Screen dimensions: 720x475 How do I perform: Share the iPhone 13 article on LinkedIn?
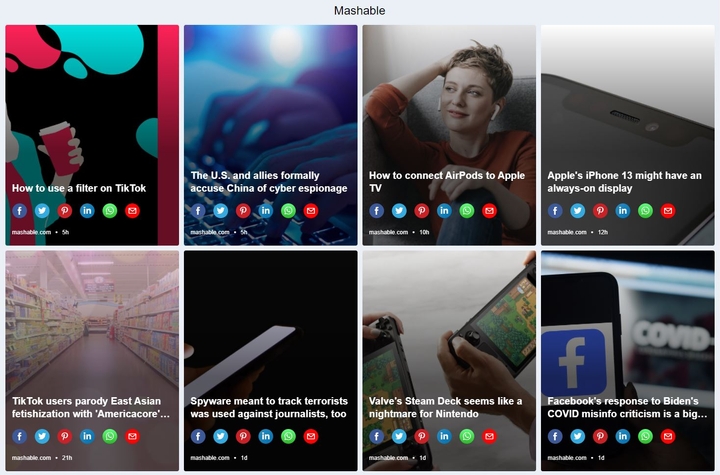click(x=623, y=211)
